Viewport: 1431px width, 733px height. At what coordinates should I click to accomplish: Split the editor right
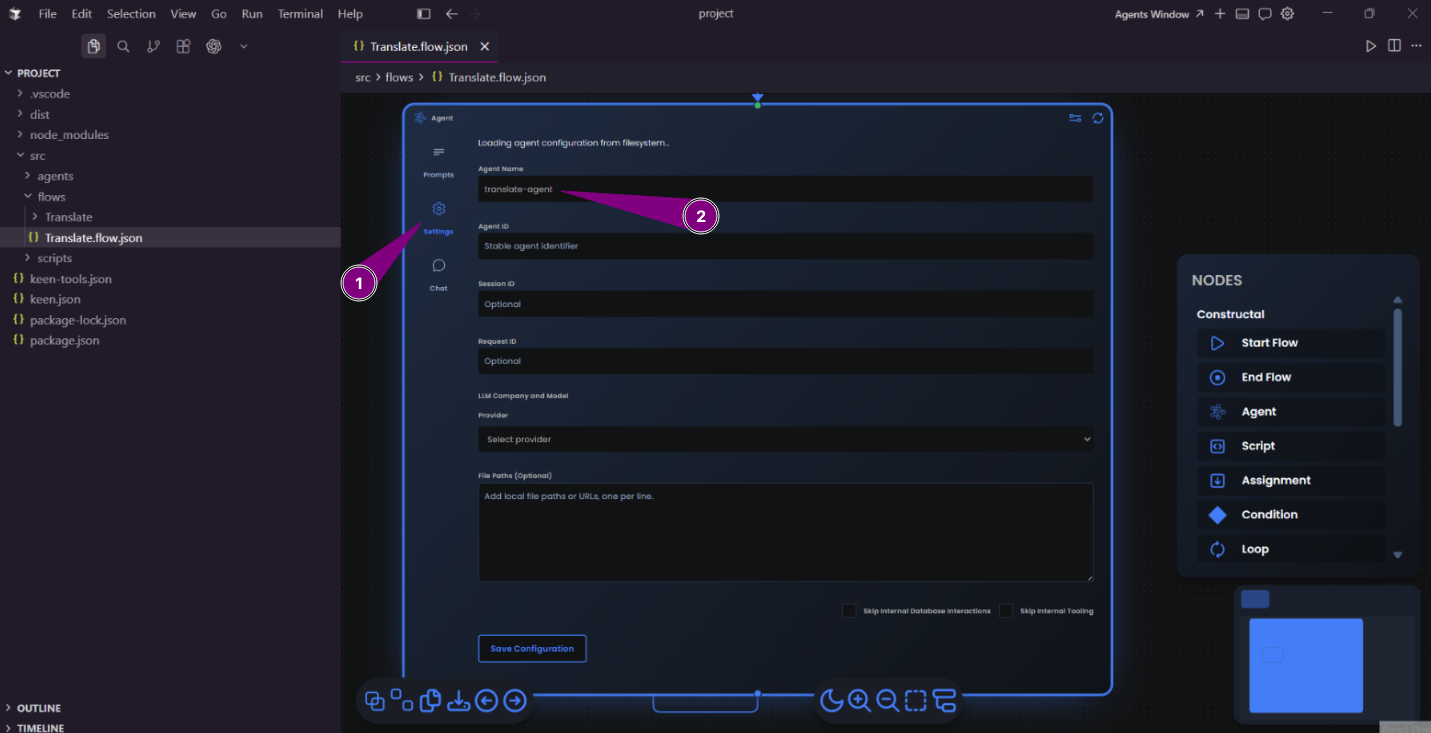(x=1394, y=46)
